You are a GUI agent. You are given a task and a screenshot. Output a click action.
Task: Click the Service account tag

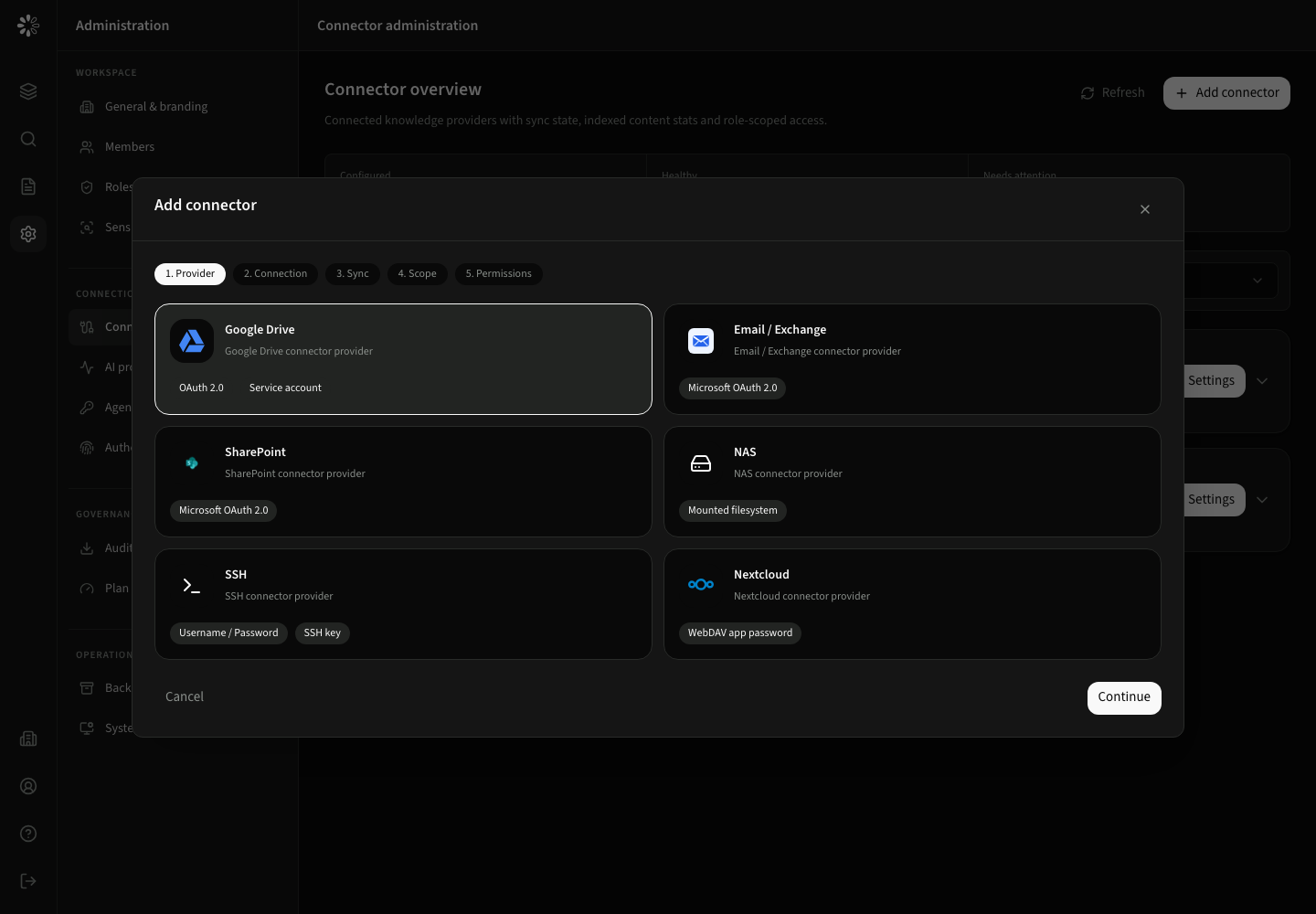tap(285, 388)
